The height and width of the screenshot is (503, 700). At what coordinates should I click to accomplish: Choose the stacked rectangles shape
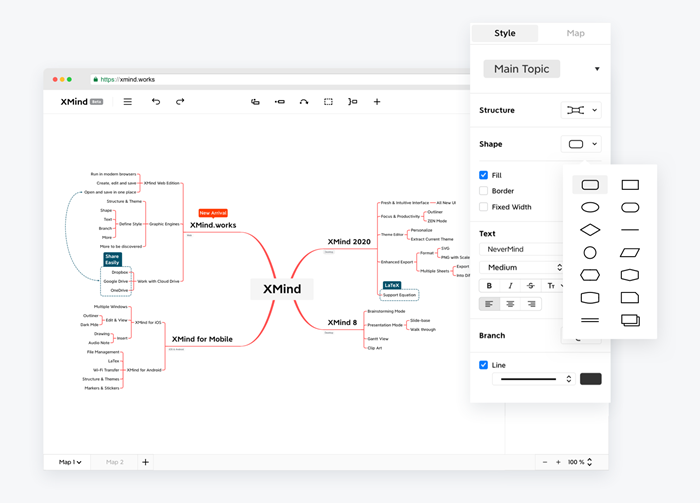pyautogui.click(x=630, y=320)
